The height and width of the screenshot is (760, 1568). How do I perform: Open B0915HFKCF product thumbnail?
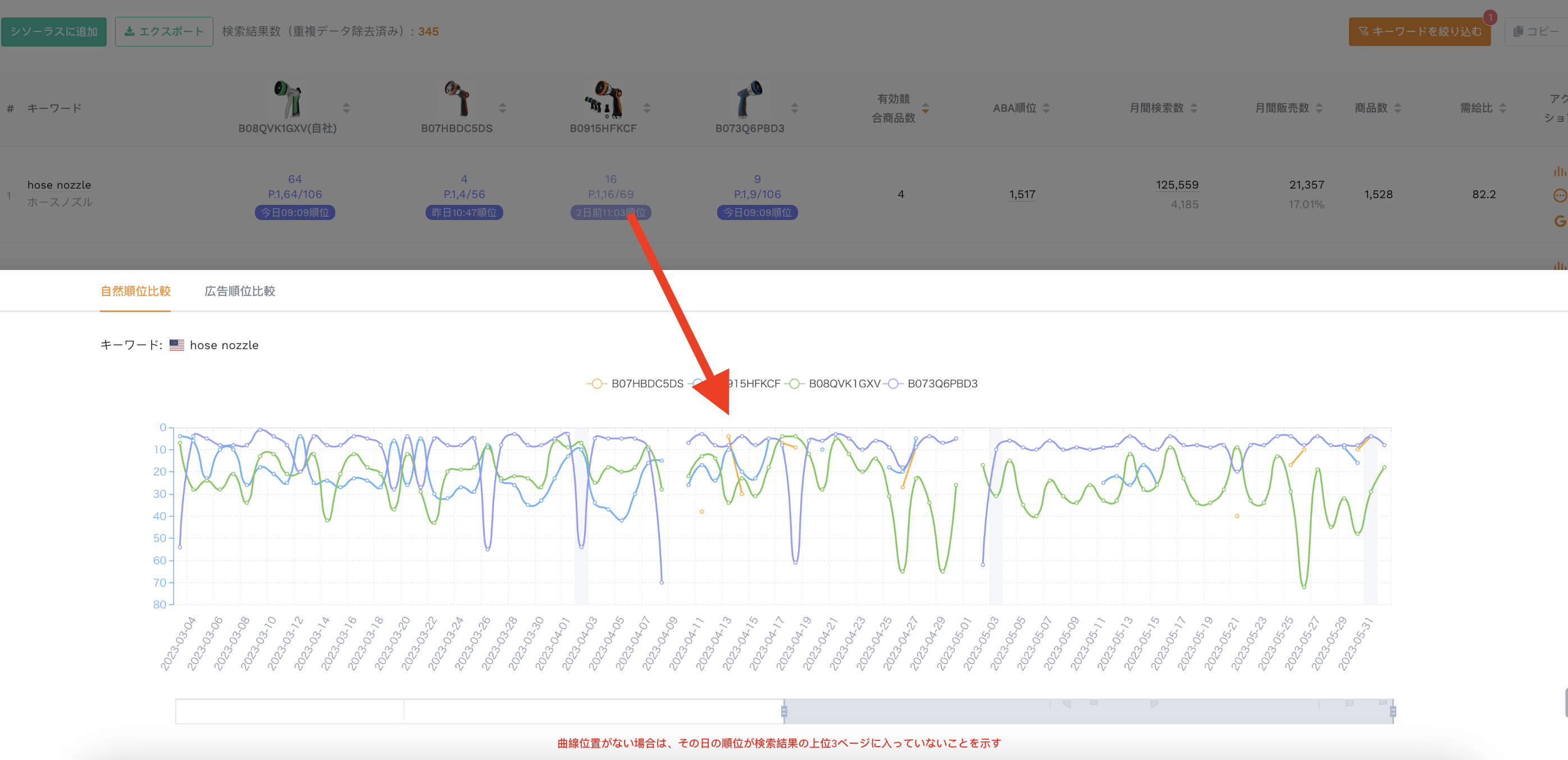point(603,99)
